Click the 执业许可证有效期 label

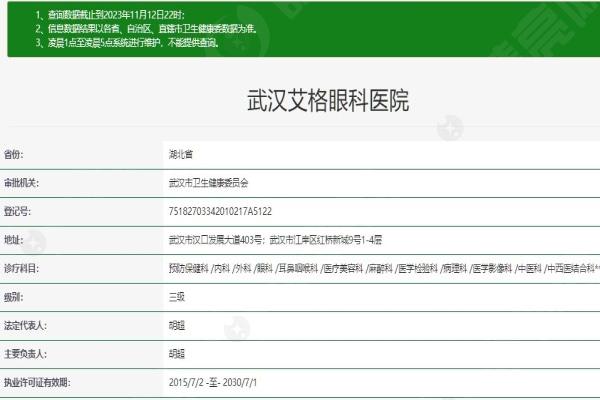37,382
